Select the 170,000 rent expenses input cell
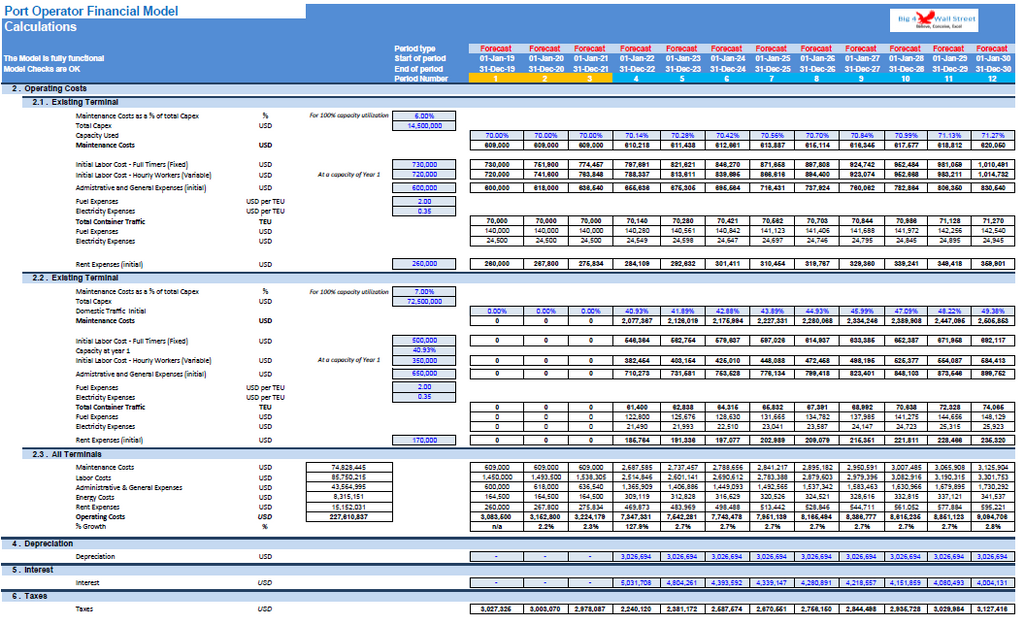This screenshot has width=1024, height=624. click(424, 440)
